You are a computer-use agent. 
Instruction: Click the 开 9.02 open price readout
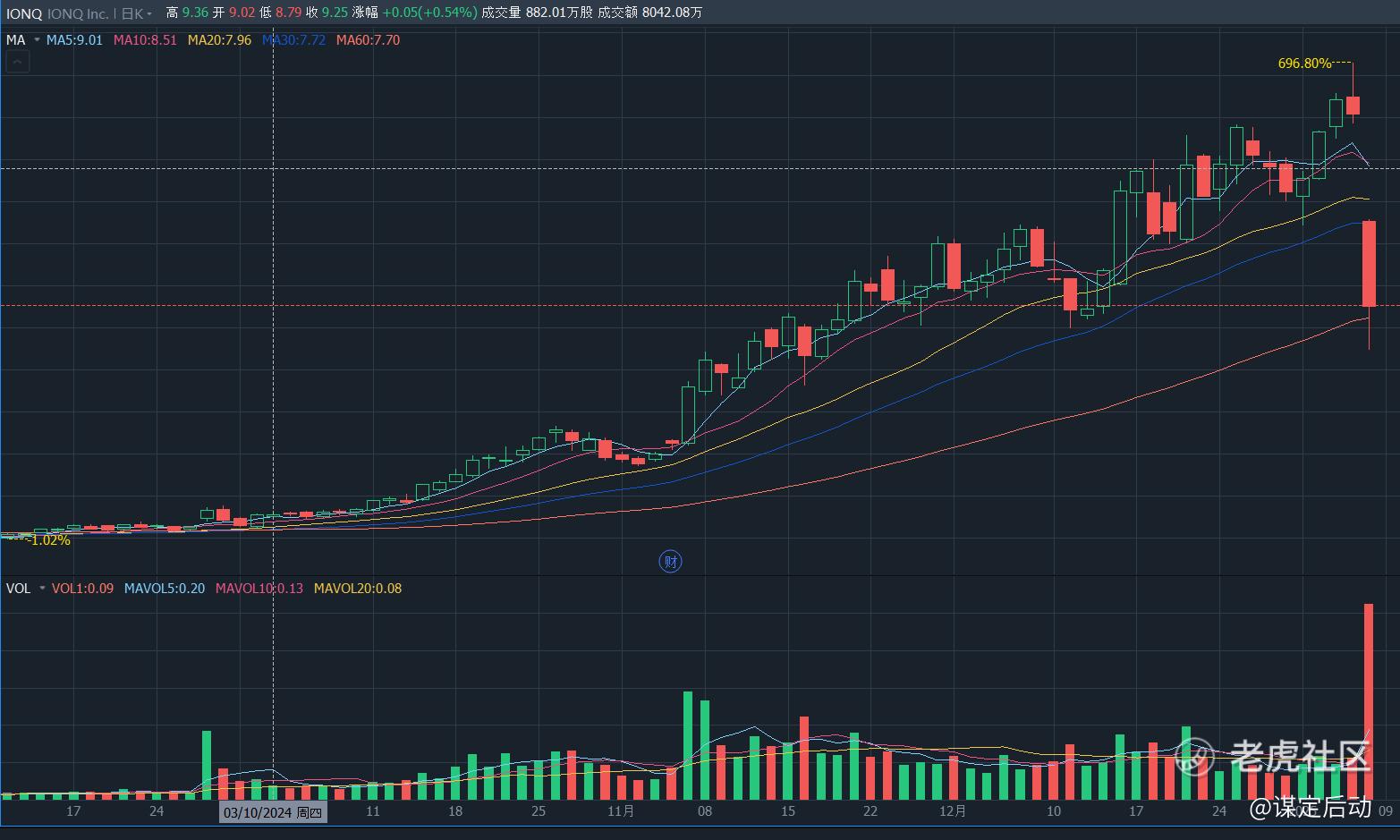tap(234, 13)
